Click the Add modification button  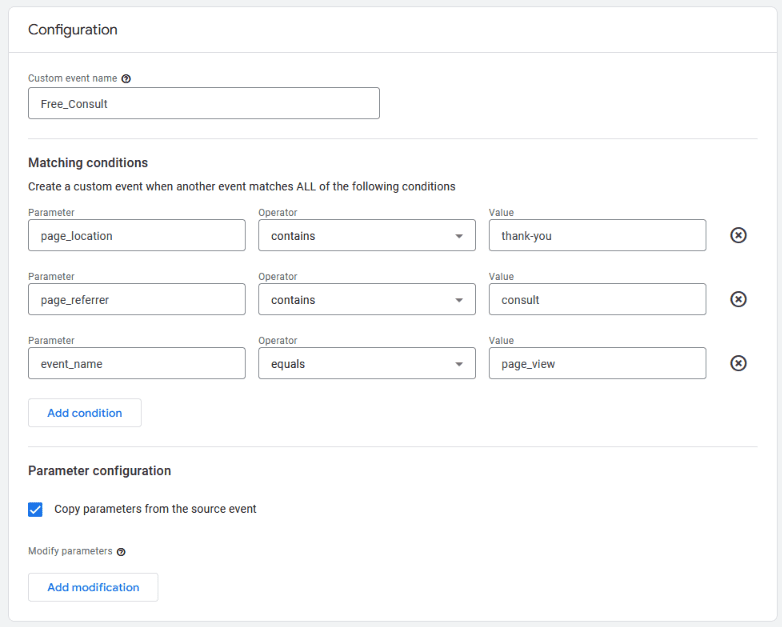[x=93, y=587]
